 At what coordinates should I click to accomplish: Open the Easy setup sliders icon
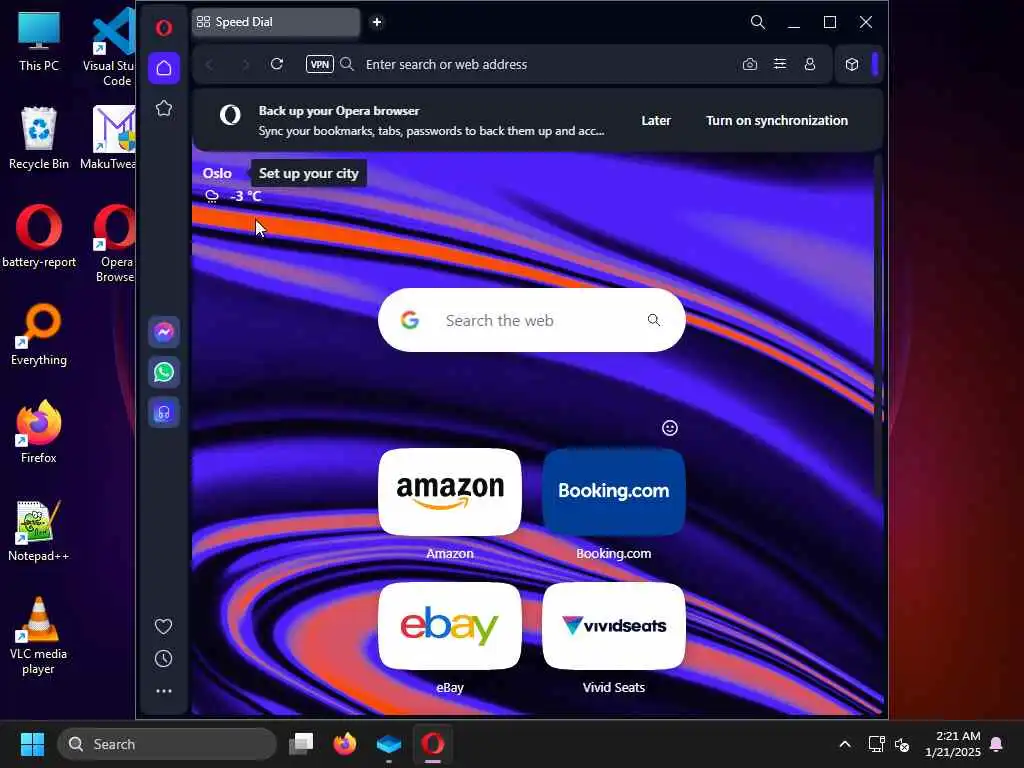coord(780,64)
